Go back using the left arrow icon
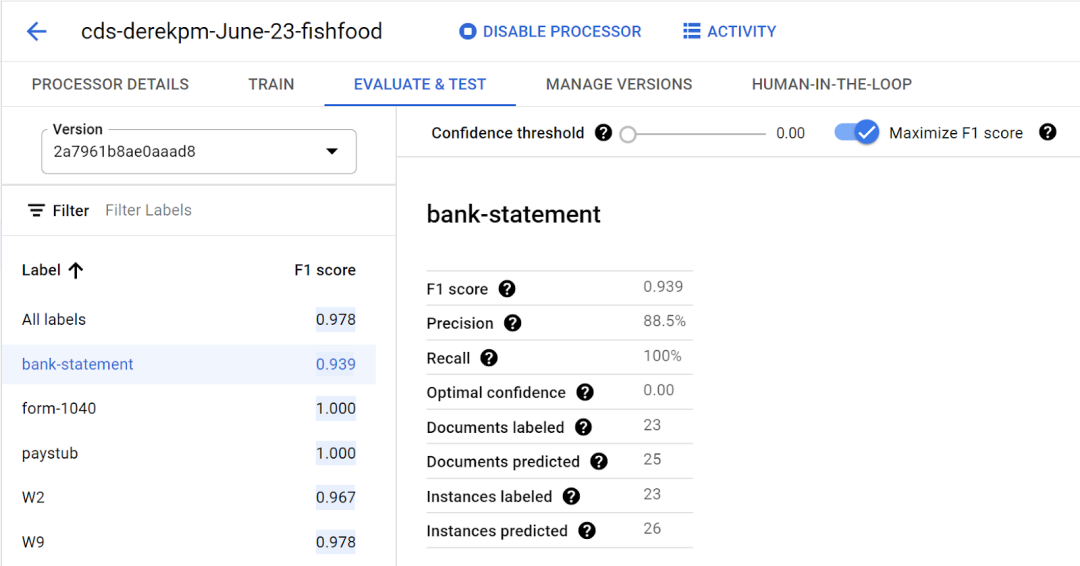The image size is (1080, 566). 37,31
